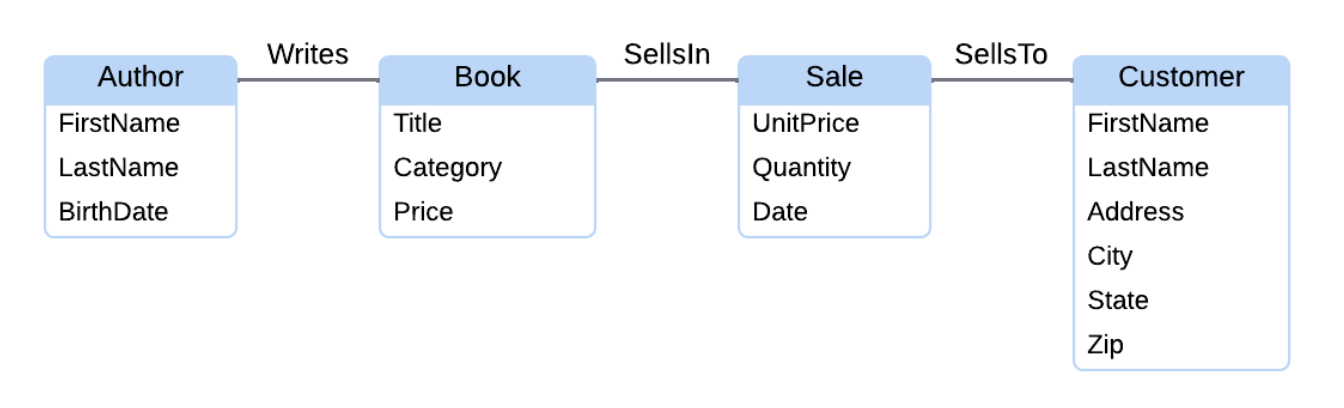The image size is (1344, 408).
Task: Click the Writes relationship label
Action: [307, 54]
